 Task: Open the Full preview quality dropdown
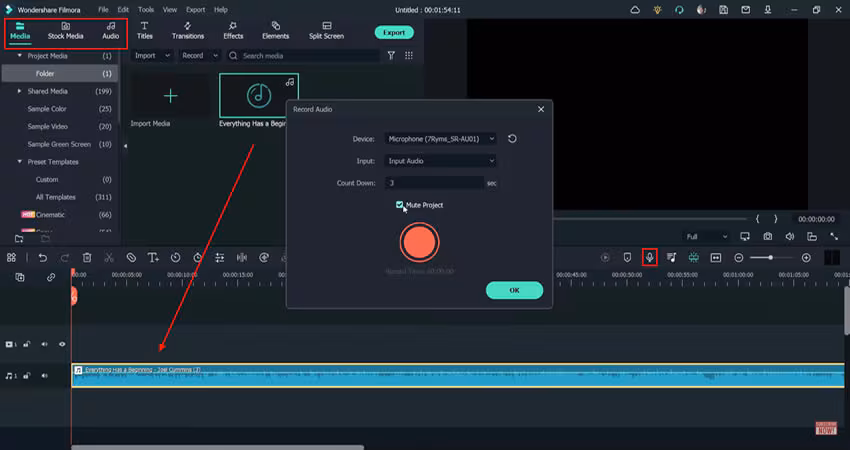tap(706, 236)
